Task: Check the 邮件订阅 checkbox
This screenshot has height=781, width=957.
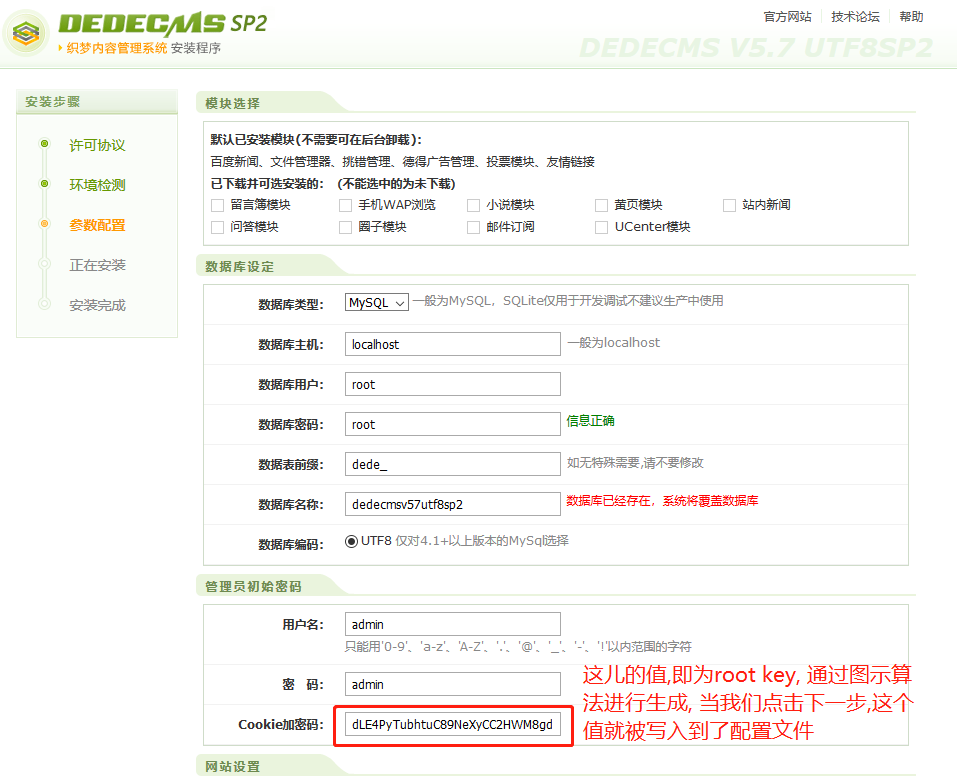Action: pos(473,228)
